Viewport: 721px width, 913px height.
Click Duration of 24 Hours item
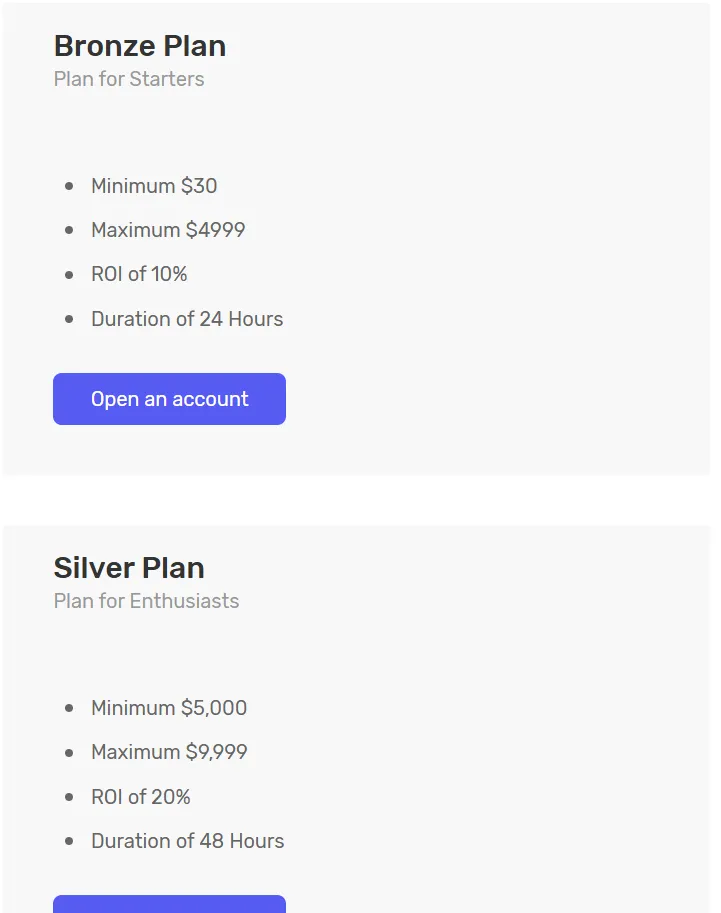[x=187, y=319]
